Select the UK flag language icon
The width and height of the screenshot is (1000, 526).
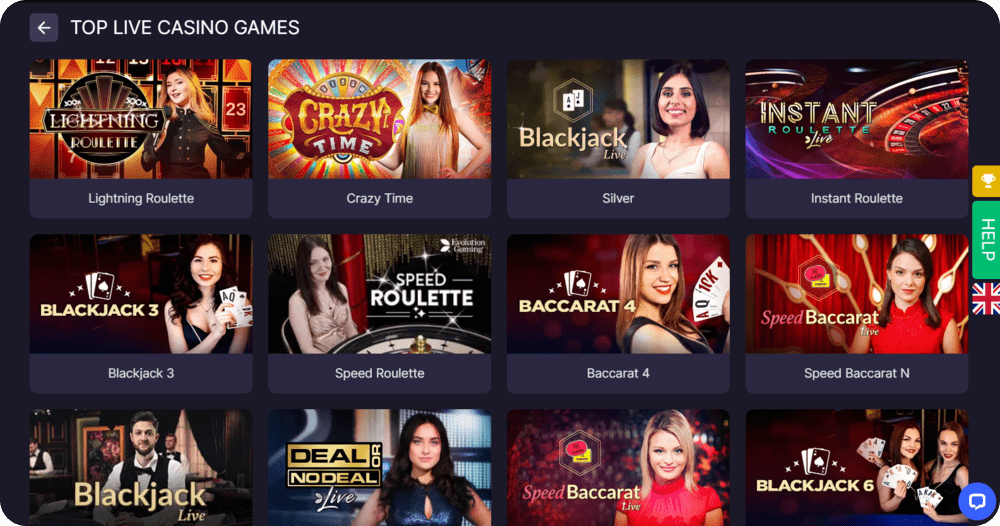click(x=987, y=298)
